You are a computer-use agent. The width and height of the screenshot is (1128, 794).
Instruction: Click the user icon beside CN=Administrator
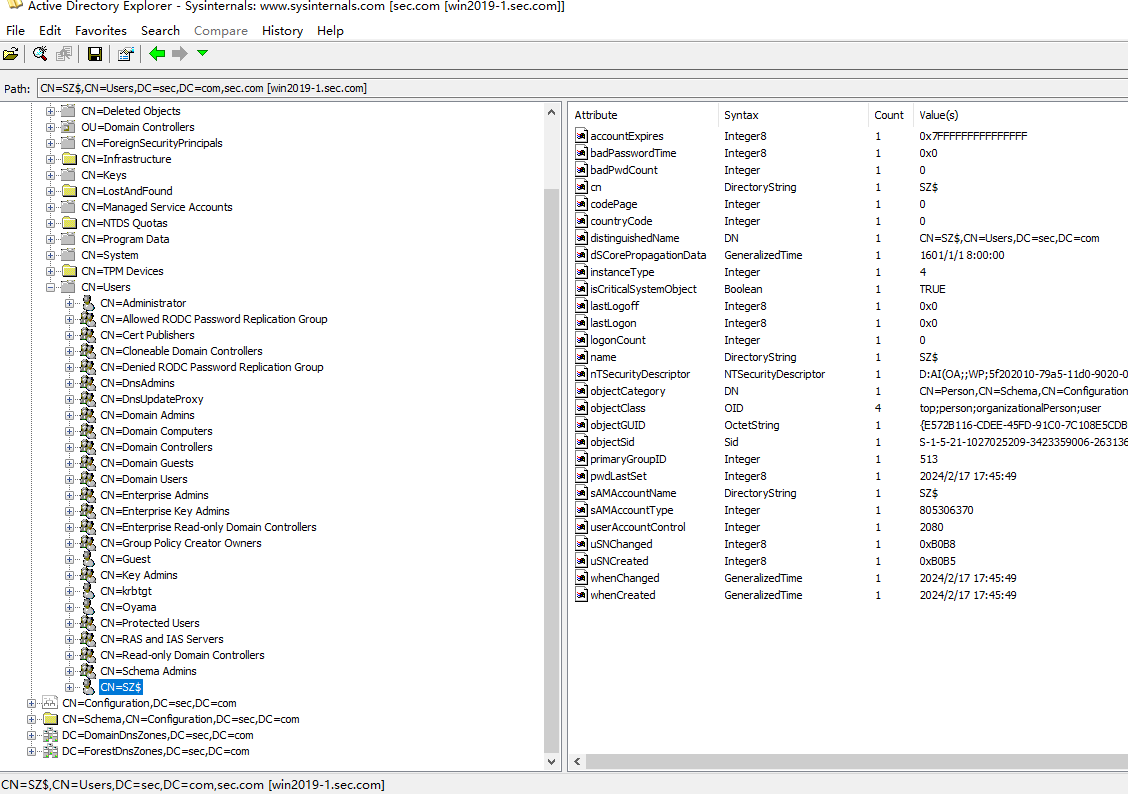[x=88, y=303]
